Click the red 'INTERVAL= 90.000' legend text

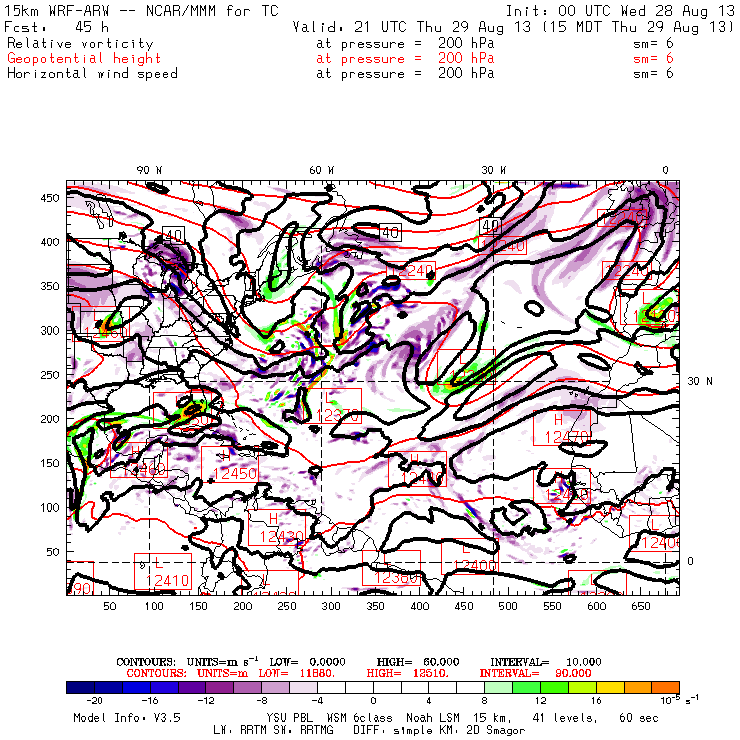[x=535, y=673]
